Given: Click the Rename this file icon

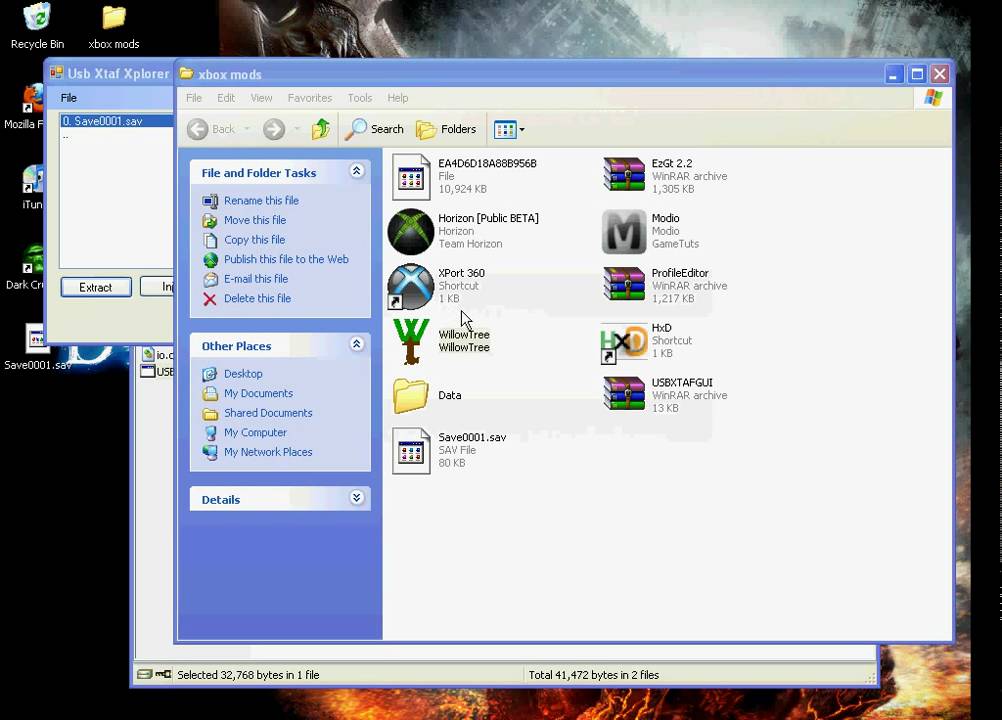Looking at the screenshot, I should coord(210,201).
